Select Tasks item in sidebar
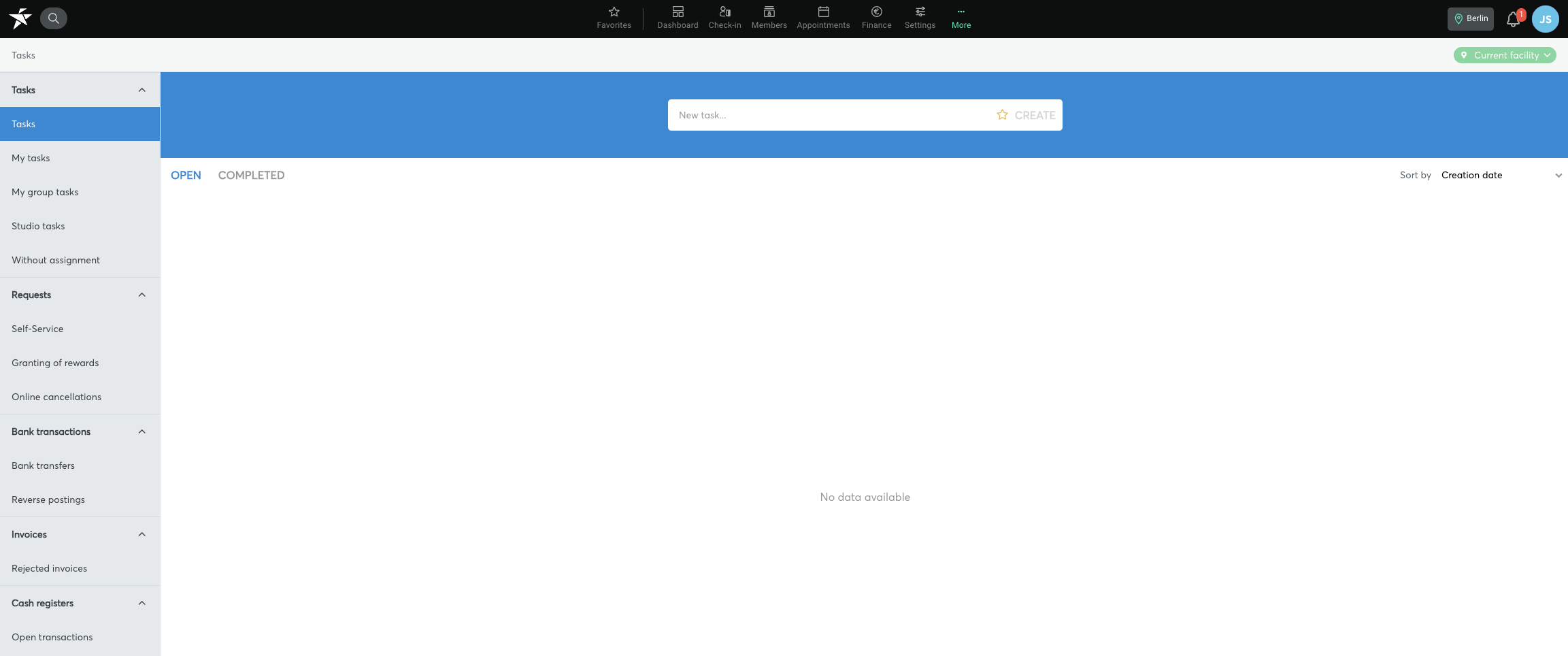This screenshot has width=1568, height=656. [x=80, y=124]
